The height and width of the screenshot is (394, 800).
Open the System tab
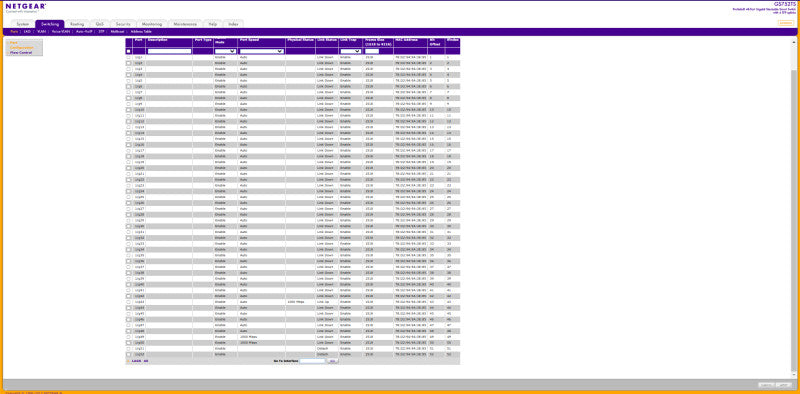pos(22,24)
